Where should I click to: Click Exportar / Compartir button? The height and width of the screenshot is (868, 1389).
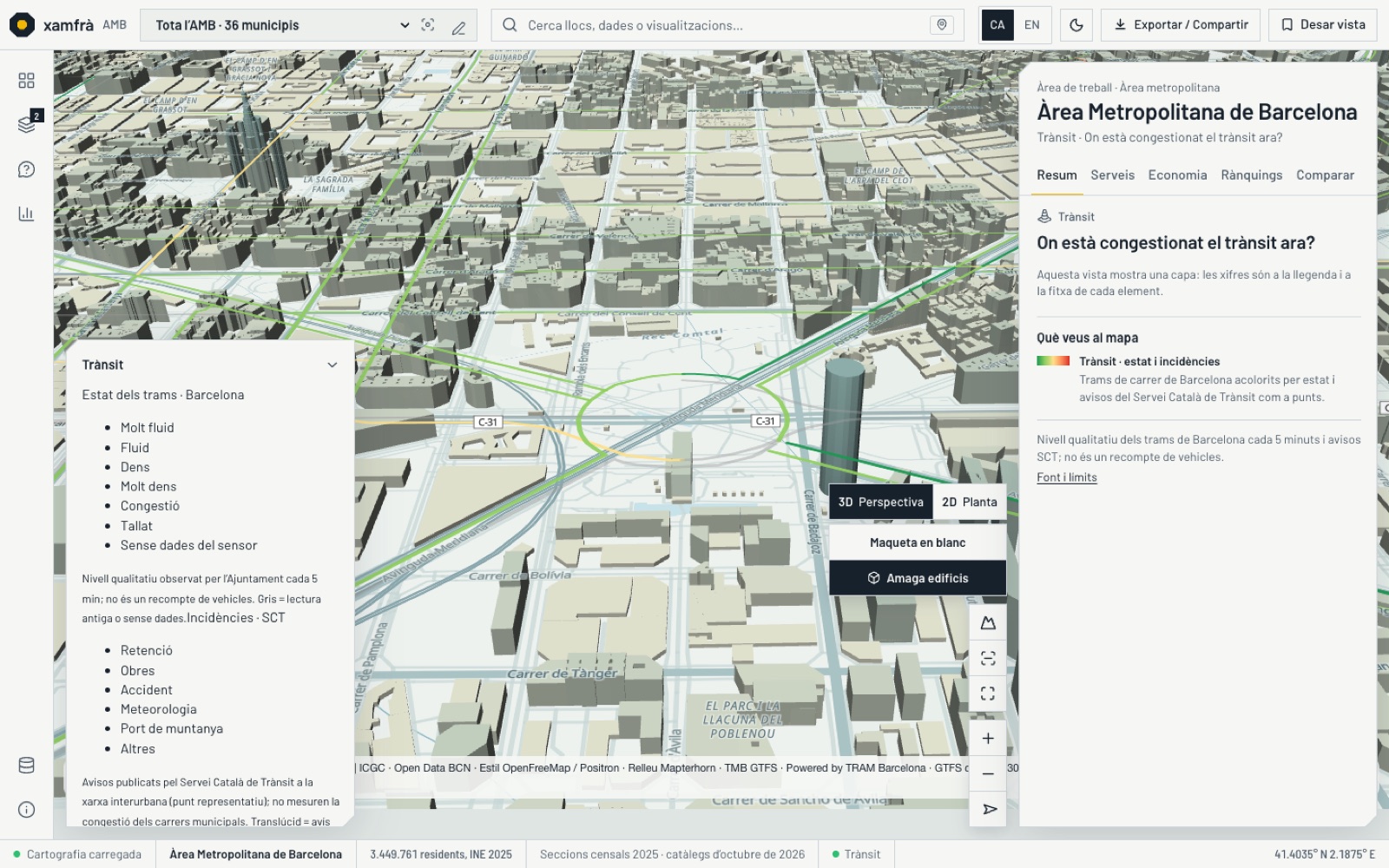[x=1181, y=25]
